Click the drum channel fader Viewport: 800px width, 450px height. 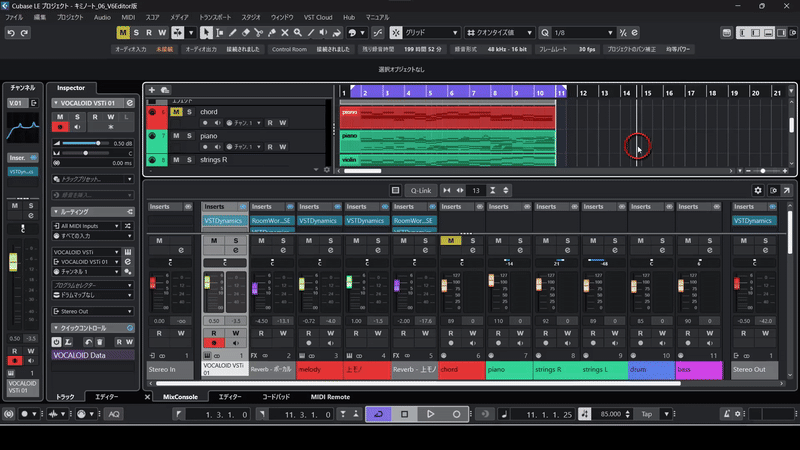coord(634,286)
